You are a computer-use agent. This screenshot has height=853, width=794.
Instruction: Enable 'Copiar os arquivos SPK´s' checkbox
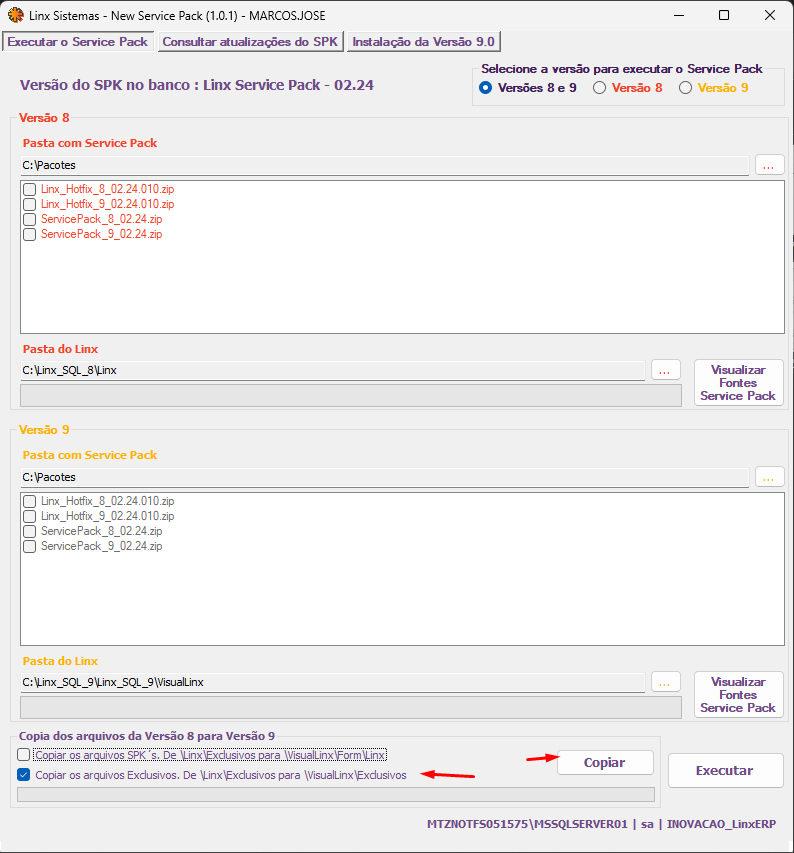point(23,755)
